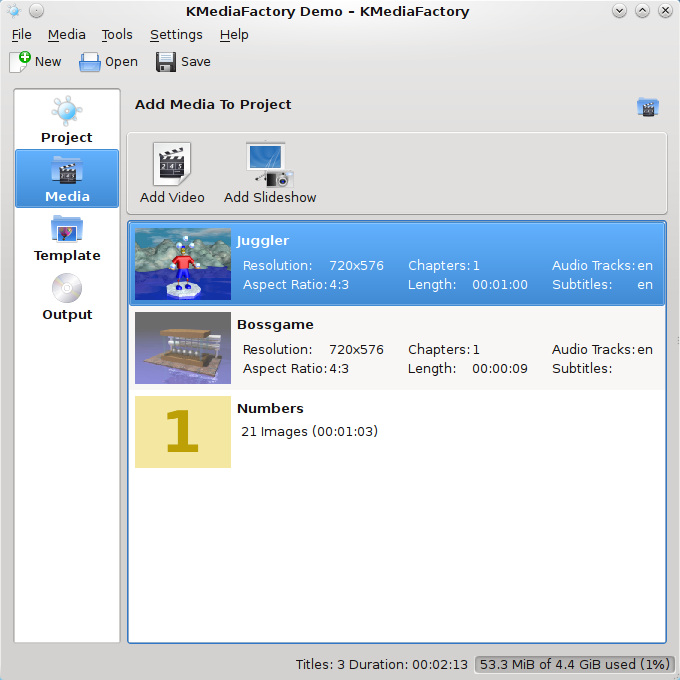Click Juggler's Subtitles label

tap(582, 285)
